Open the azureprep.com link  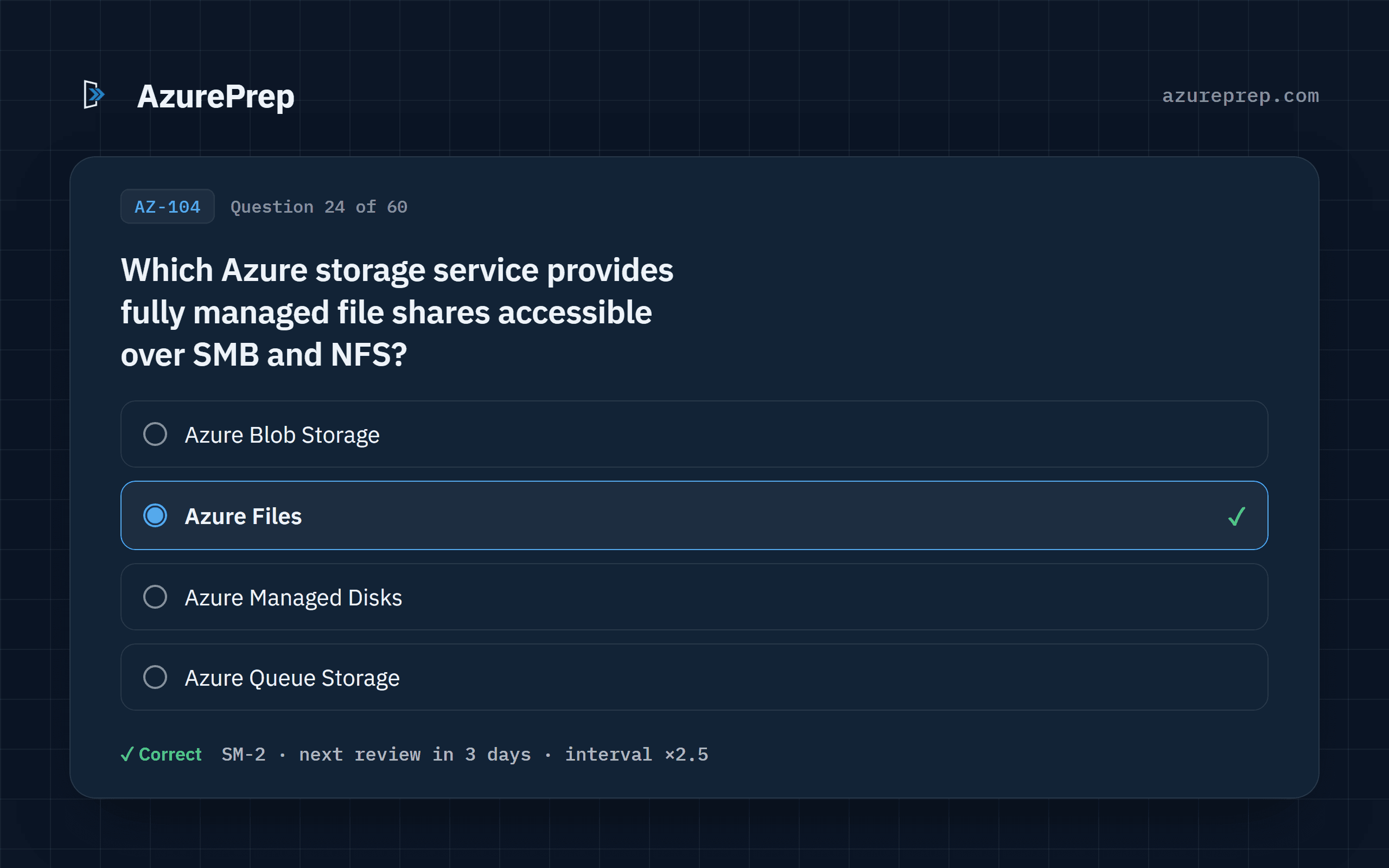pos(1240,95)
